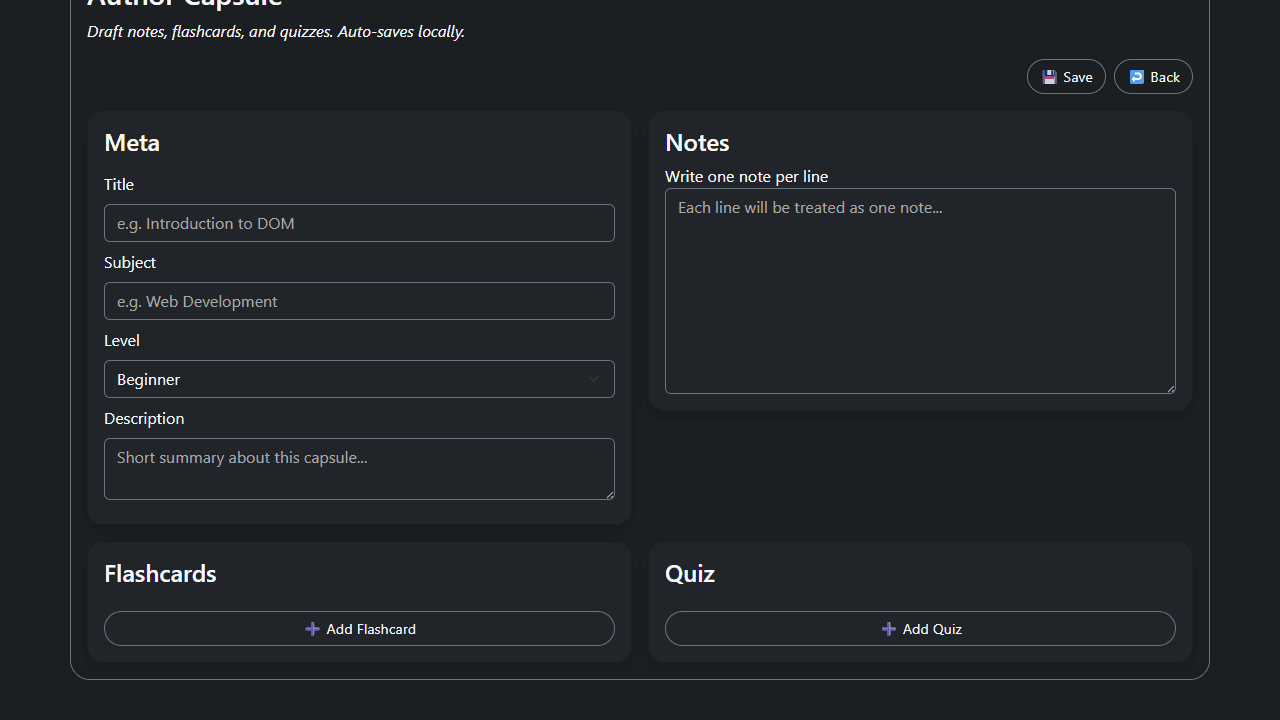Click the Level field label
1280x720 pixels.
122,340
